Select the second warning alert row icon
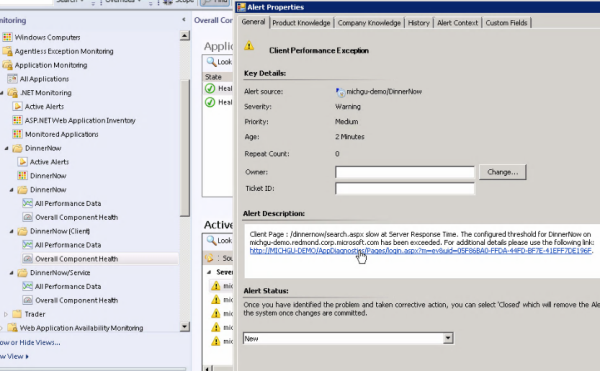Viewport: 600px width, 371px height. click(216, 299)
